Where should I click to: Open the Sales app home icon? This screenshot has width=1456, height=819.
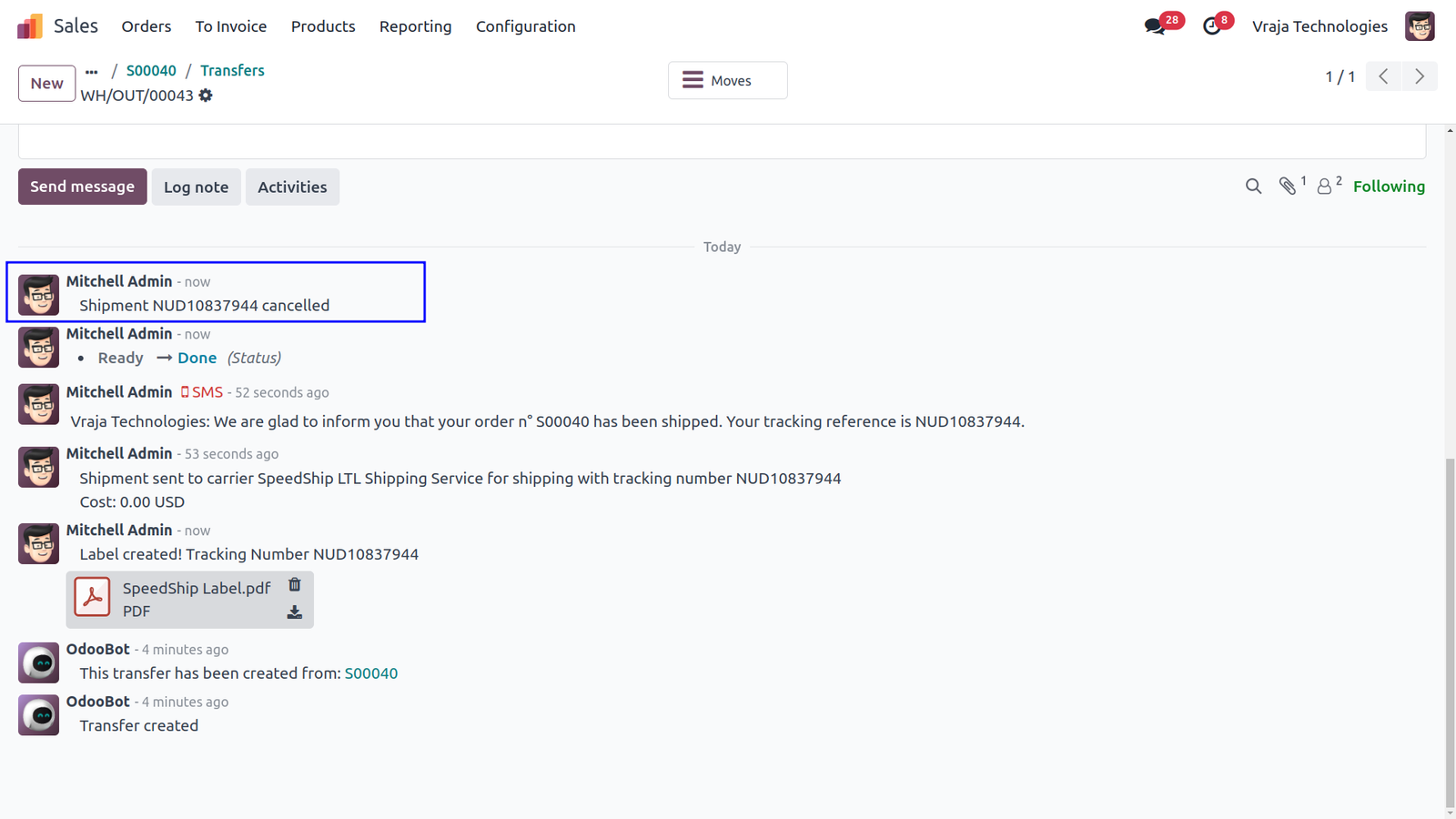pyautogui.click(x=30, y=26)
